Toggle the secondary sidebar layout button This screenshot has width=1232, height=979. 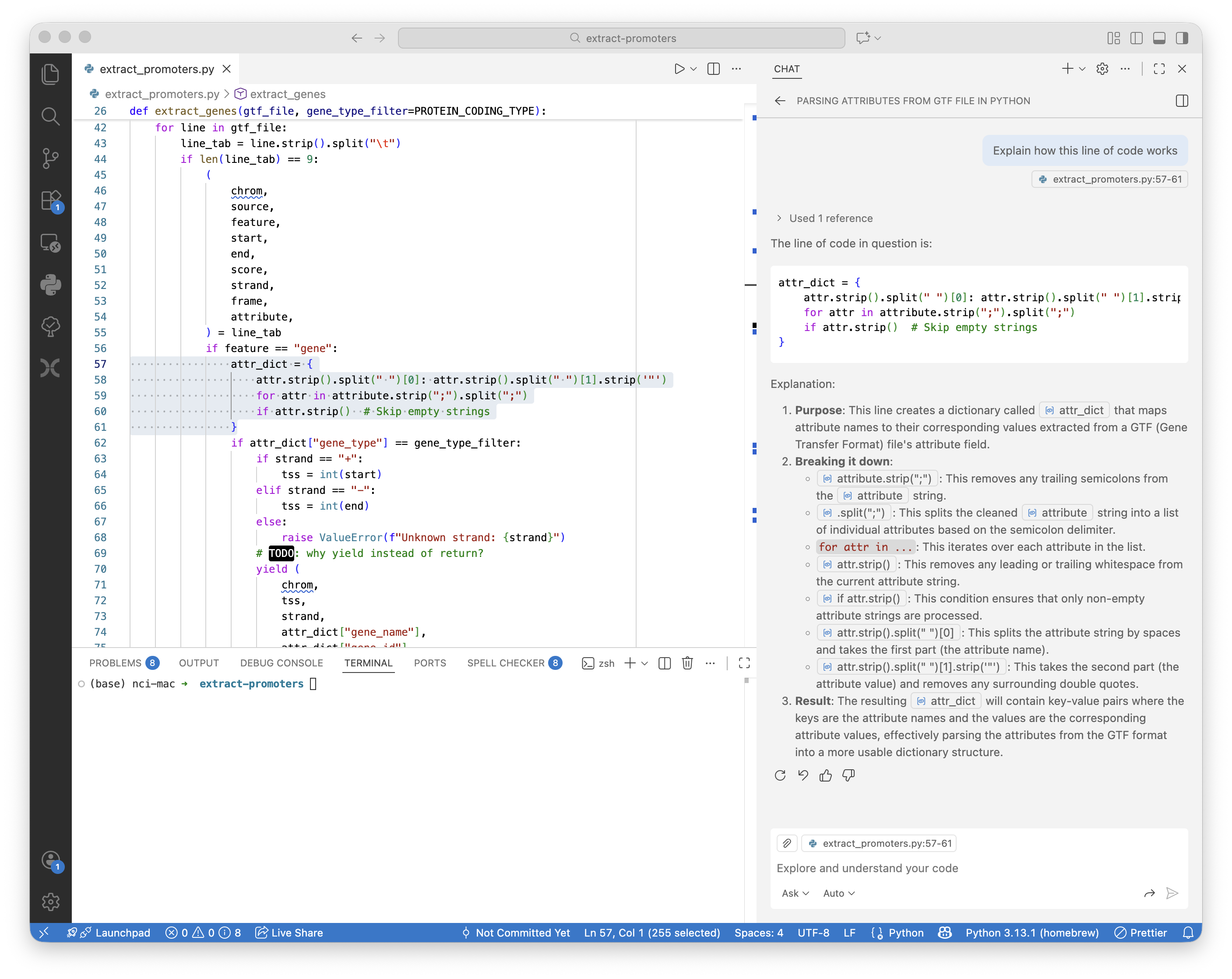[1182, 38]
